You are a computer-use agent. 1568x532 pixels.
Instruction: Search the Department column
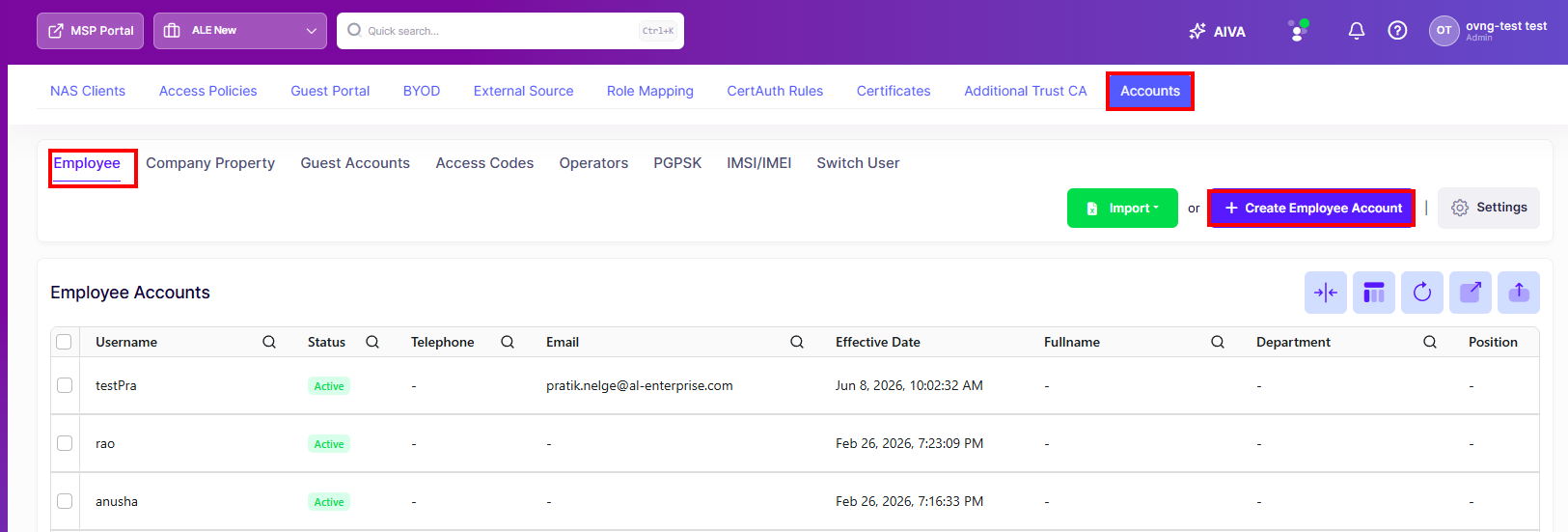click(1430, 342)
